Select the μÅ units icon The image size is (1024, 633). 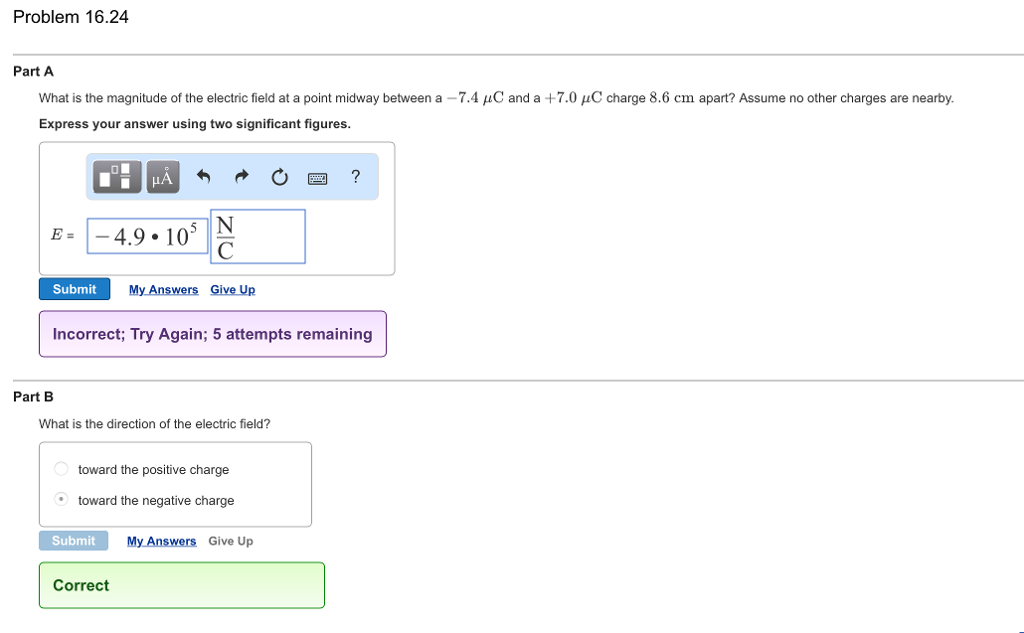(162, 177)
